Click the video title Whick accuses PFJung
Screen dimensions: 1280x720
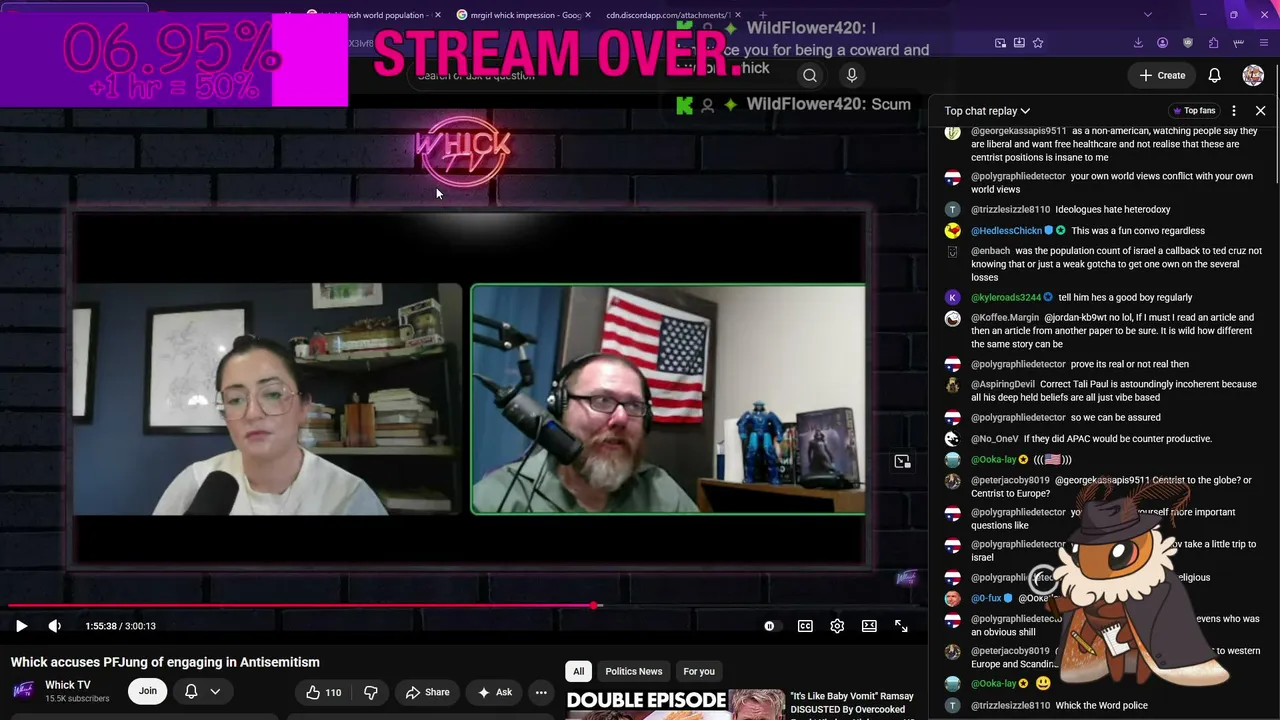165,662
